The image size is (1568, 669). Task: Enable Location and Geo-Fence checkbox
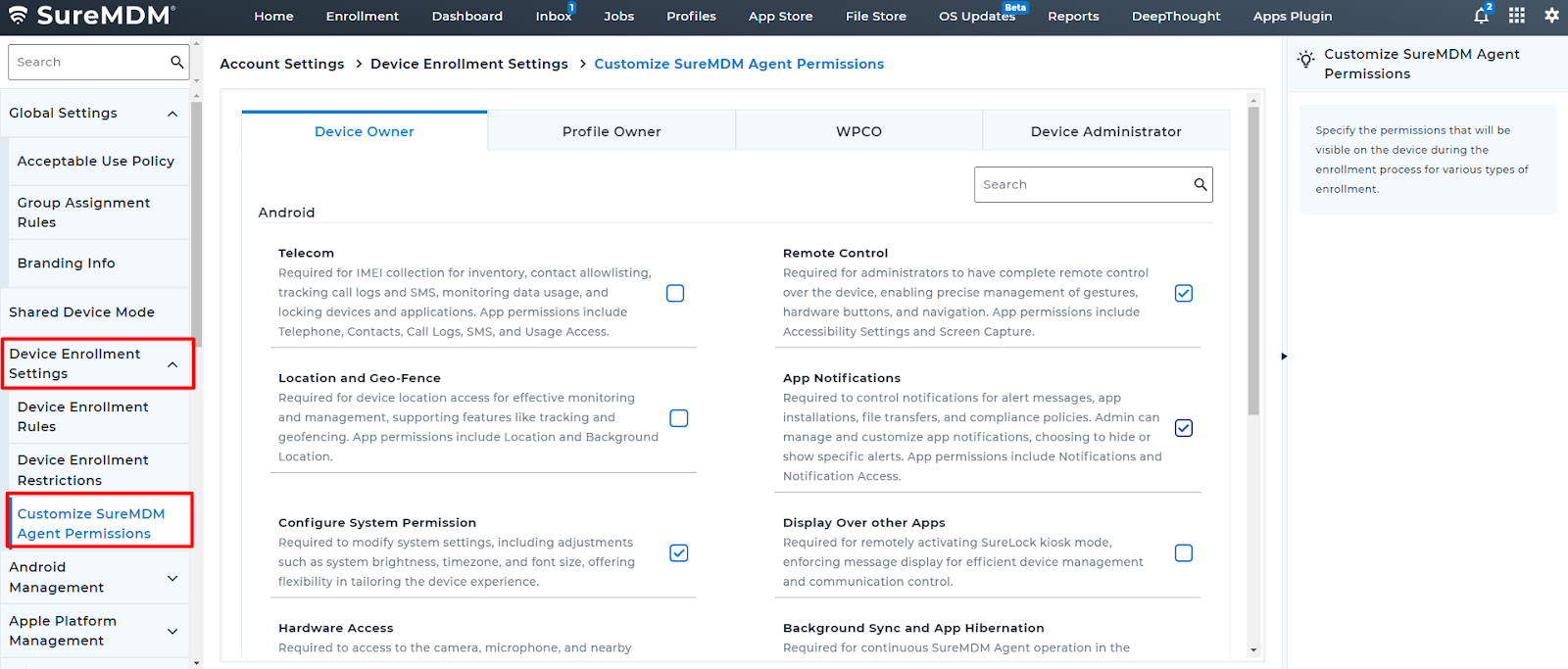pyautogui.click(x=678, y=418)
